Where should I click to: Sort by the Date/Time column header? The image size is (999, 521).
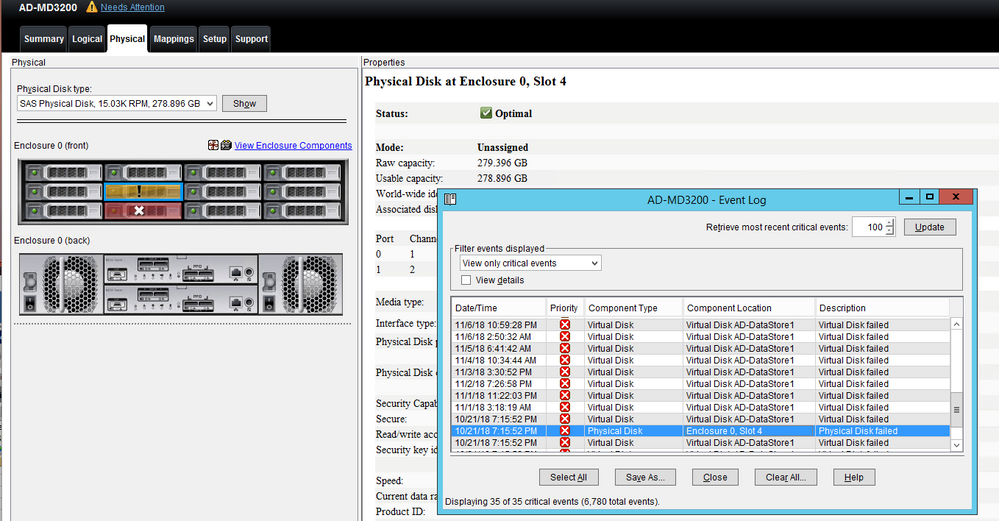(x=498, y=308)
